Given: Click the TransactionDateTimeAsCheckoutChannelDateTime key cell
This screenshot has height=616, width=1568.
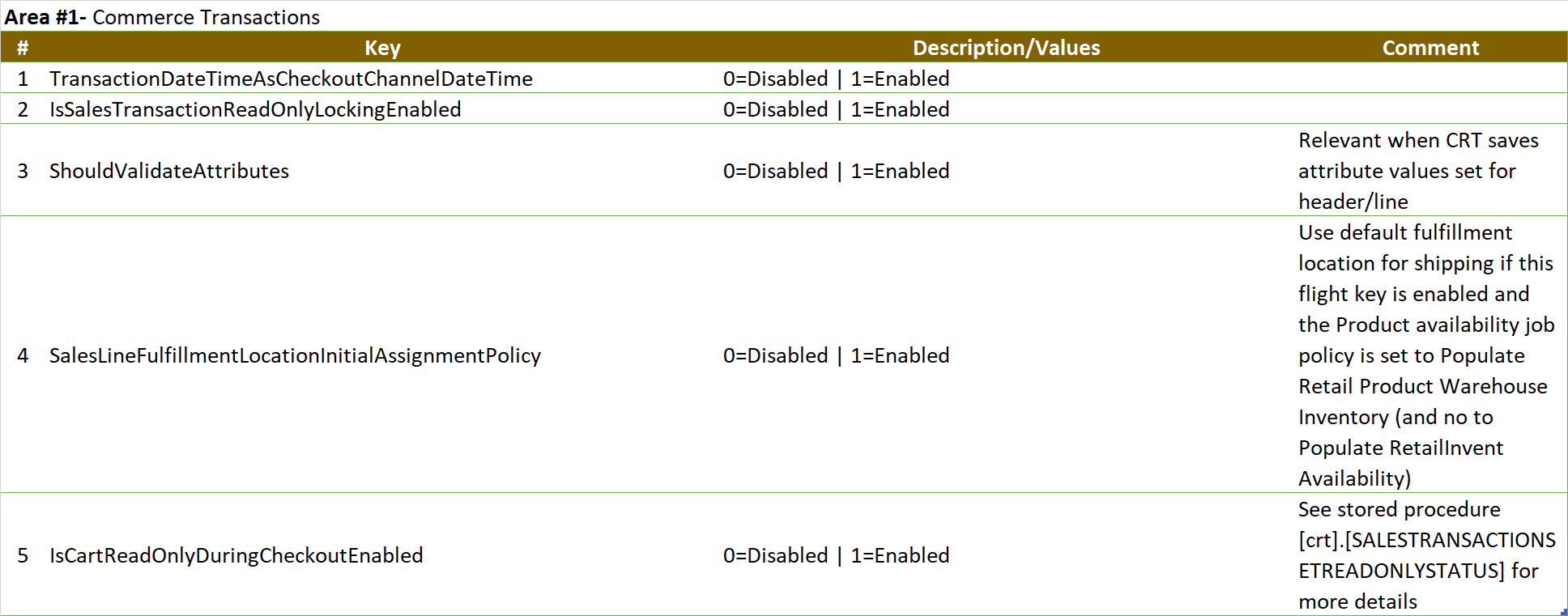Looking at the screenshot, I should [x=382, y=79].
